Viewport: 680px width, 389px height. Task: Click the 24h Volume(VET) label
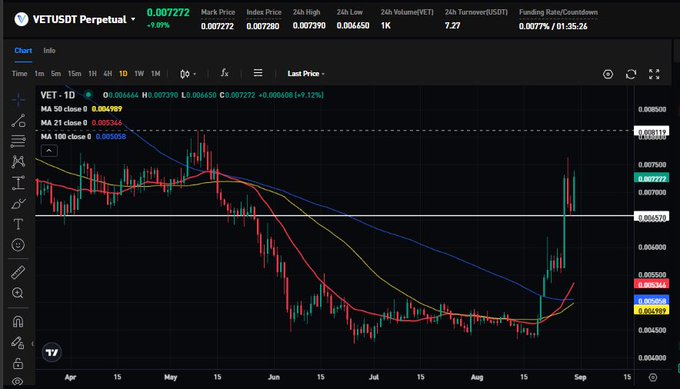click(407, 12)
